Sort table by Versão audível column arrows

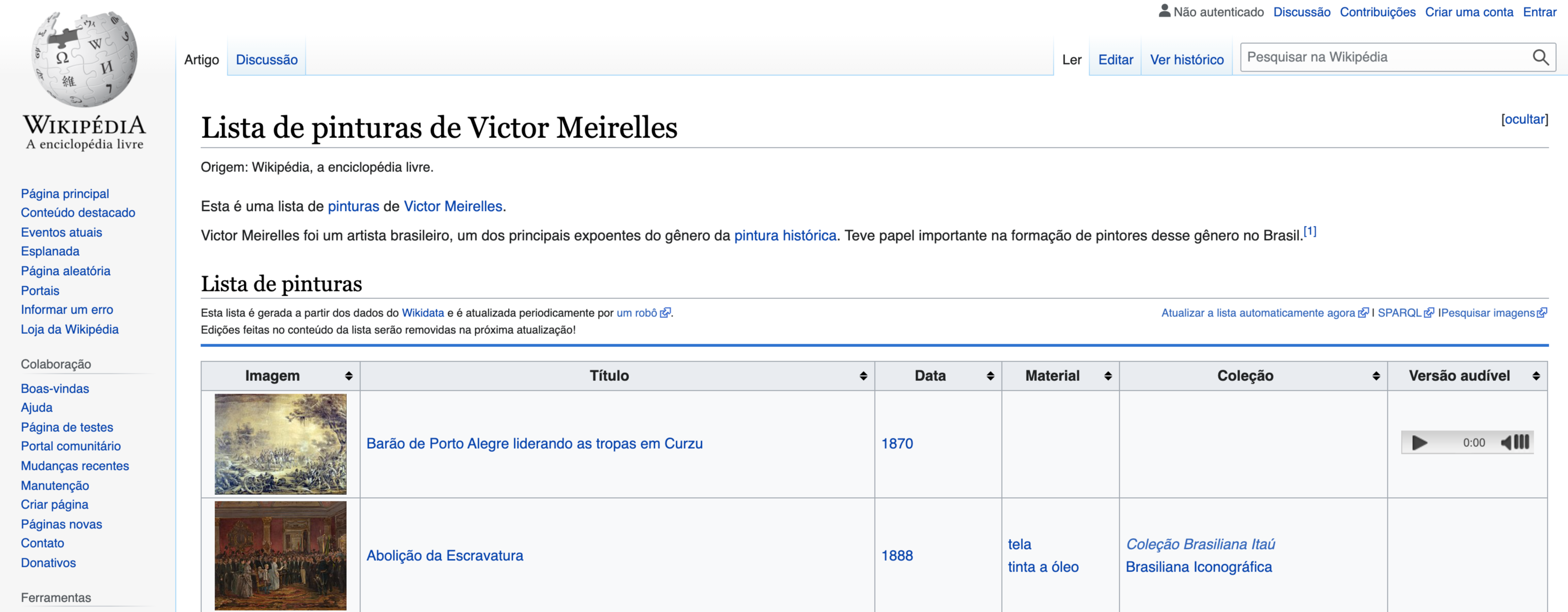1536,376
